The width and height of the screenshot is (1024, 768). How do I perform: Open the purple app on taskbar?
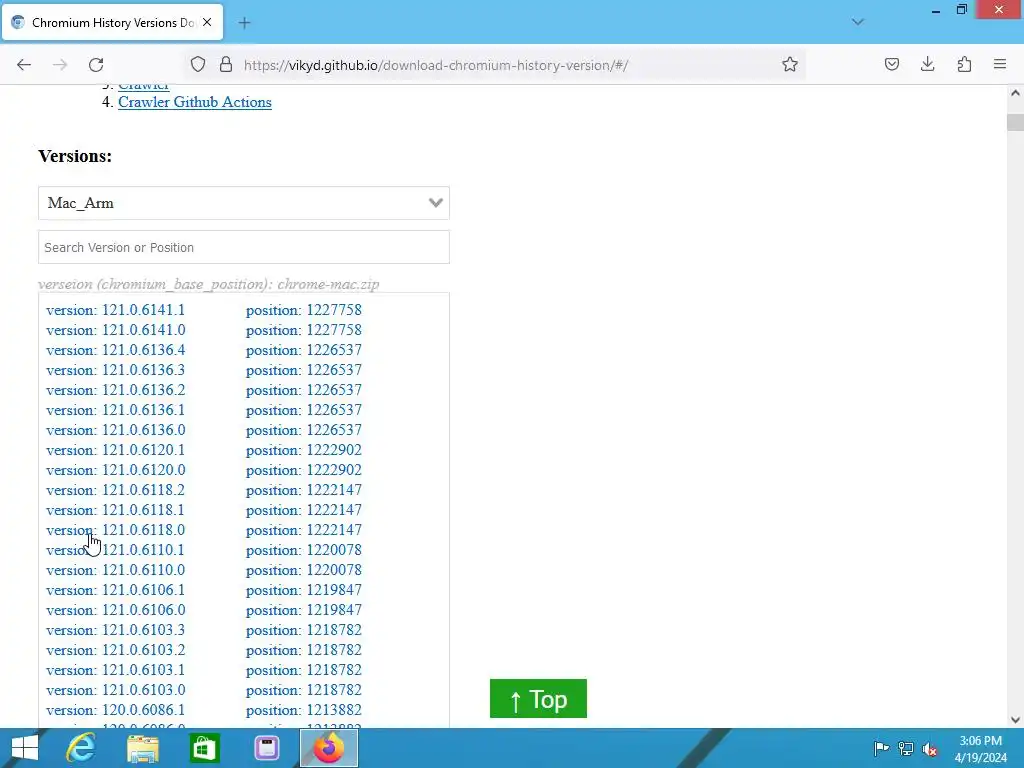(266, 748)
